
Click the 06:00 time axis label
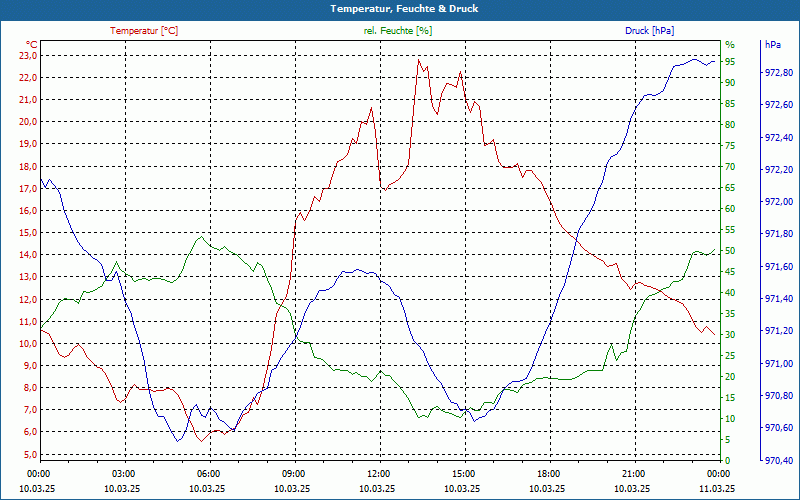coord(208,473)
